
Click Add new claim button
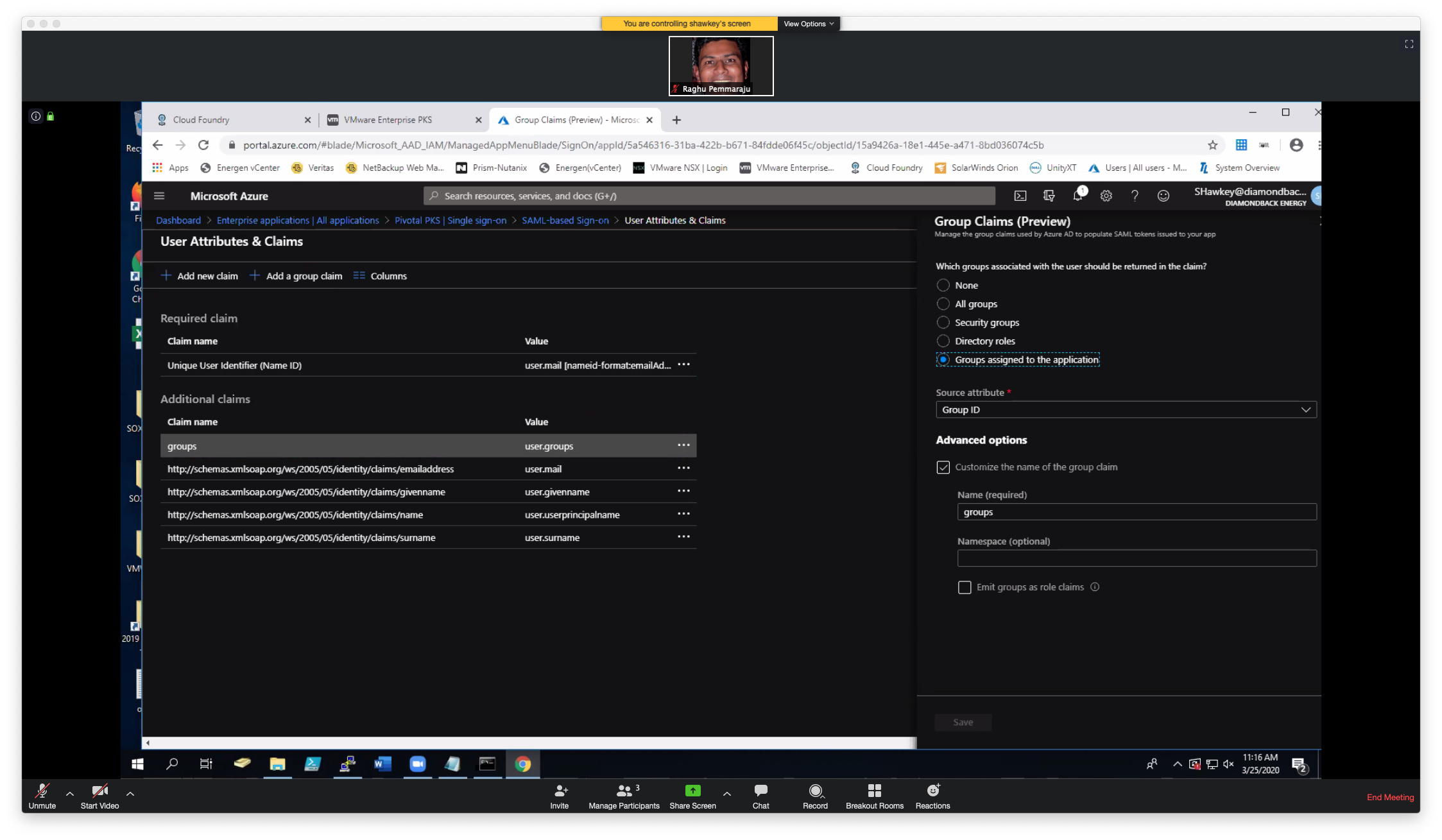tap(199, 276)
